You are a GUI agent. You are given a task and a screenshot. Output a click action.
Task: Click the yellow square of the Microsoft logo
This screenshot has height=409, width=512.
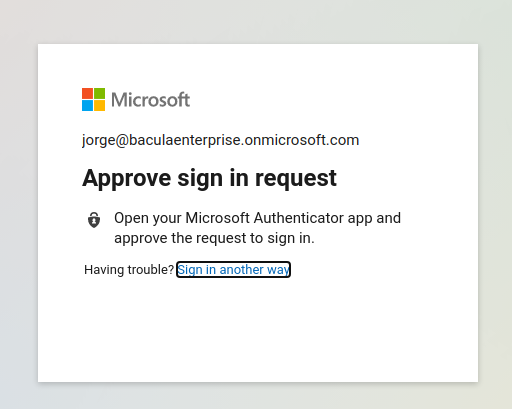pyautogui.click(x=99, y=105)
